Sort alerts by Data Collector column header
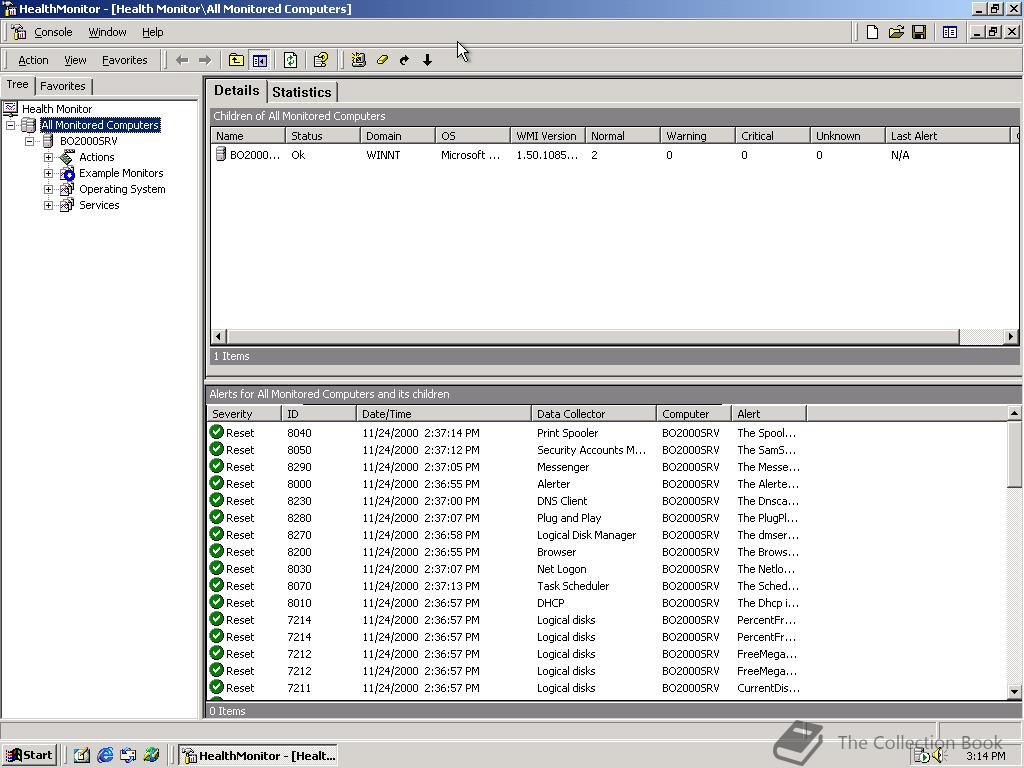The width and height of the screenshot is (1024, 768). point(594,413)
